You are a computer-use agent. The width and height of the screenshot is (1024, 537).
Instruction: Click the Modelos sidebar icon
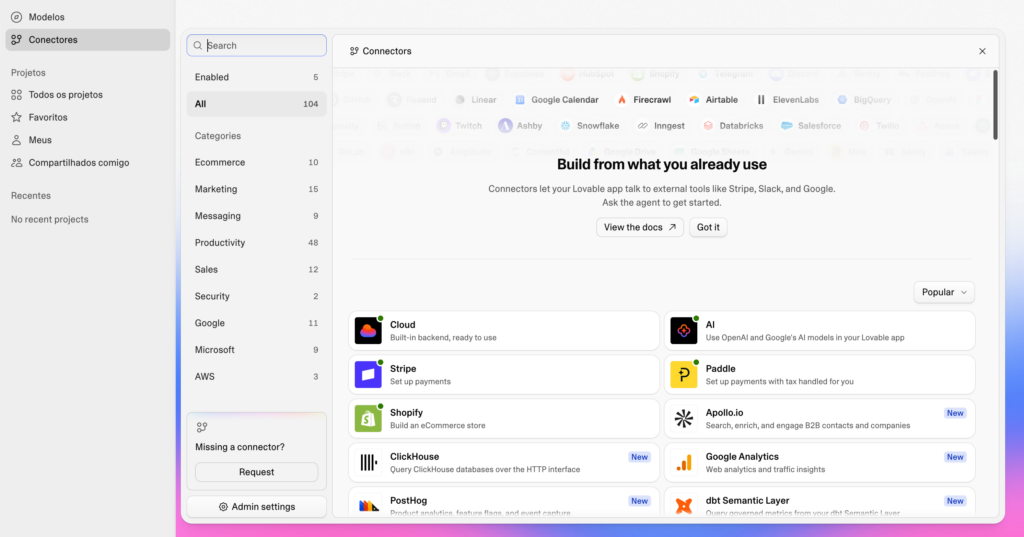(x=16, y=17)
